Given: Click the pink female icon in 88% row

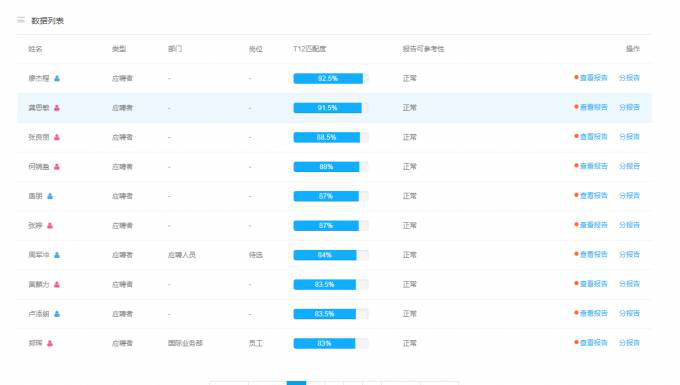Looking at the screenshot, I should [x=57, y=167].
